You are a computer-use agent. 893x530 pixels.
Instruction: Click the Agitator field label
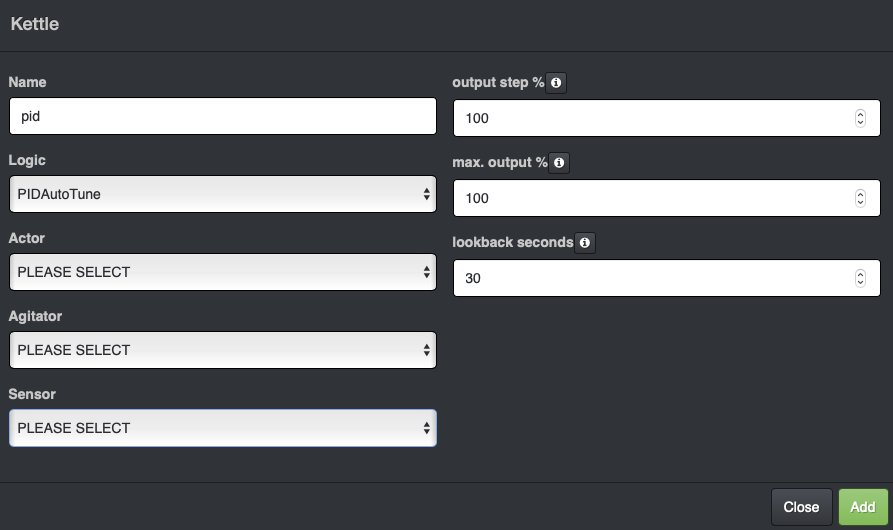click(35, 316)
